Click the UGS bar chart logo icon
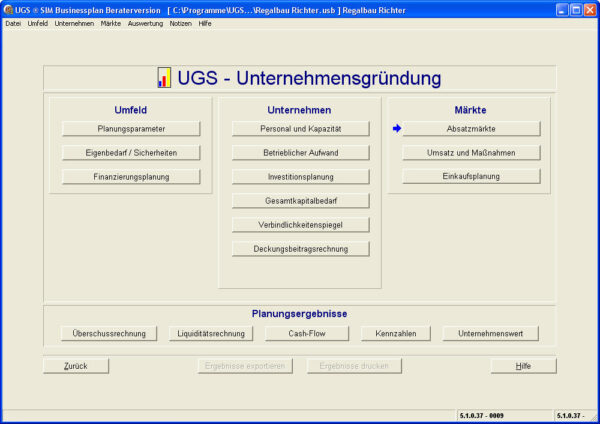 tap(164, 78)
